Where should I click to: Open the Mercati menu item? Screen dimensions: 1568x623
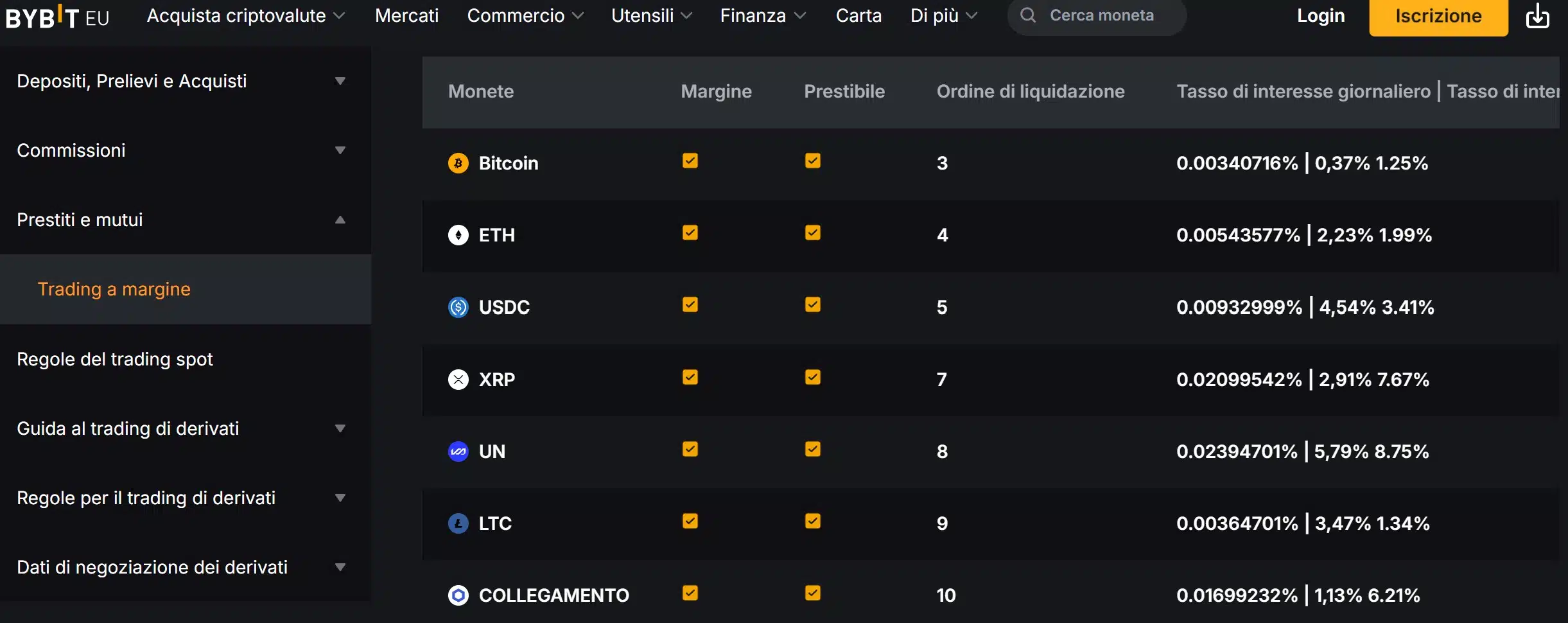[407, 15]
